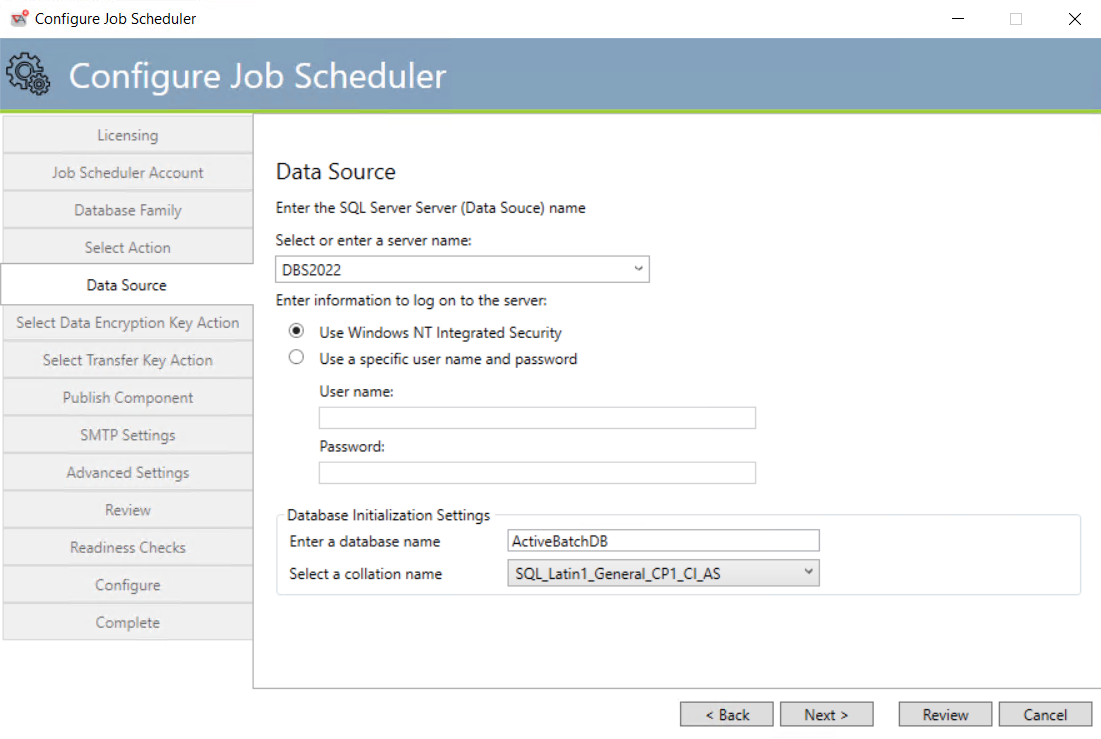The height and width of the screenshot is (739, 1101).
Task: Close the Configure Job Scheduler window
Action: [1074, 19]
